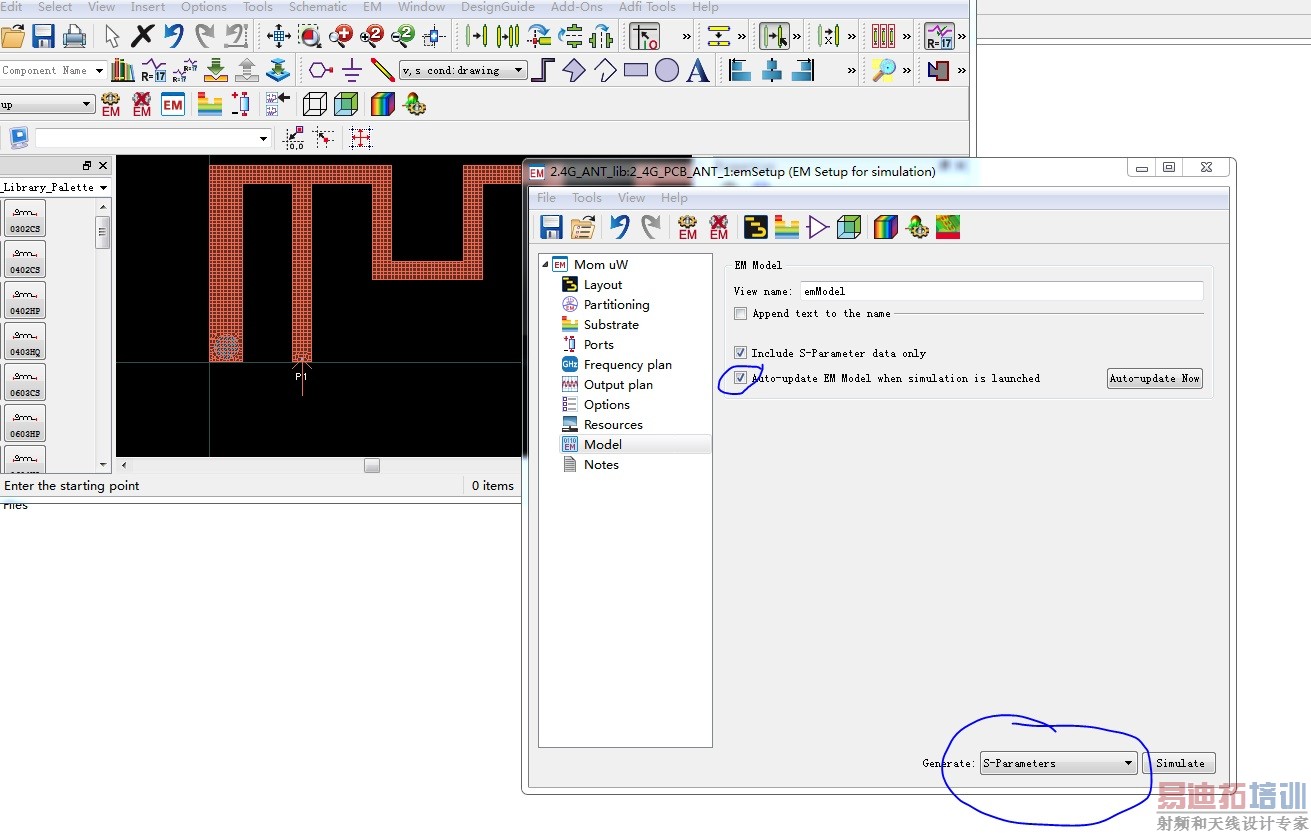The image size is (1311, 833).
Task: Click the rainbow visualization icon in main toolbar
Action: coord(382,104)
